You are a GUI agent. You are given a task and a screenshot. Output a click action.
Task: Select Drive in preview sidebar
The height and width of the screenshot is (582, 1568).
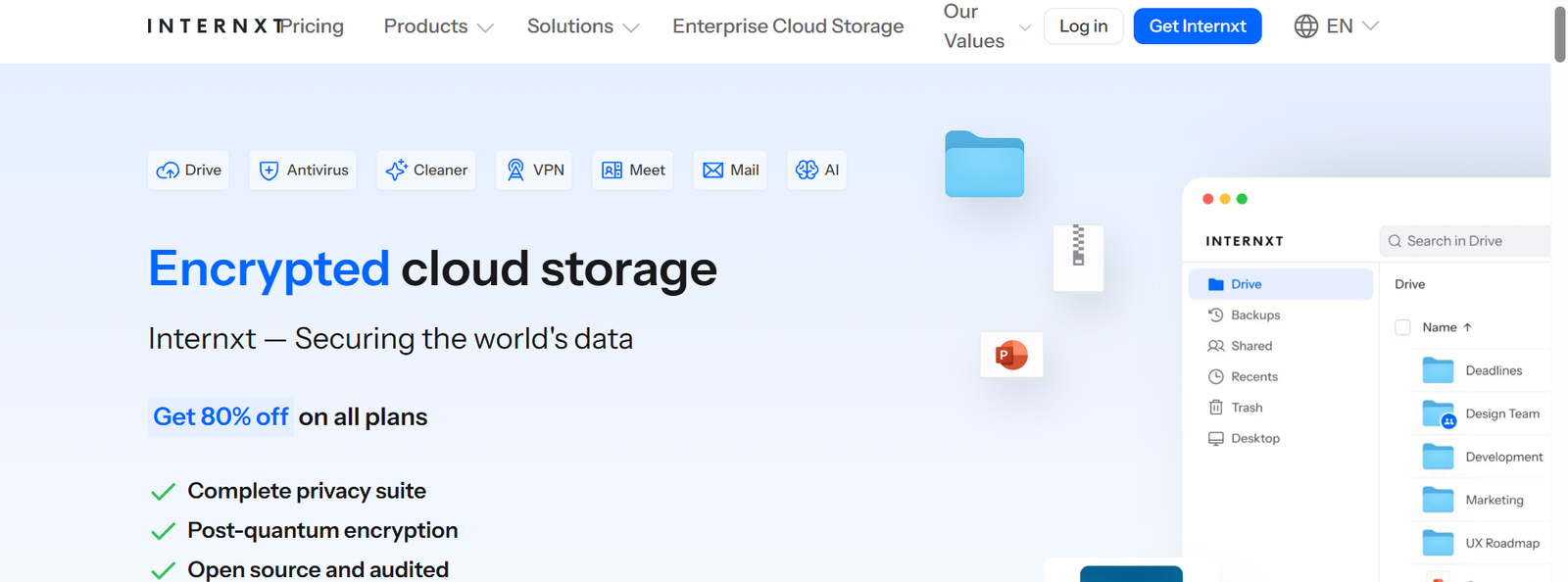pyautogui.click(x=1281, y=284)
